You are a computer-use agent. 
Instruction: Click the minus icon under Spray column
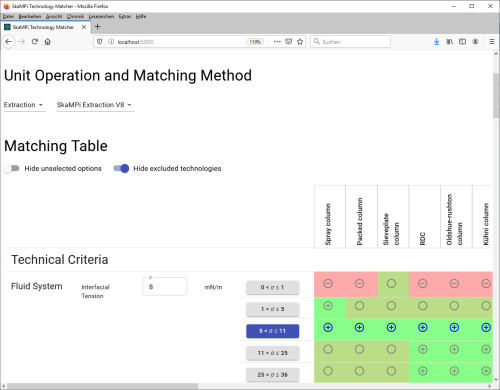click(328, 284)
